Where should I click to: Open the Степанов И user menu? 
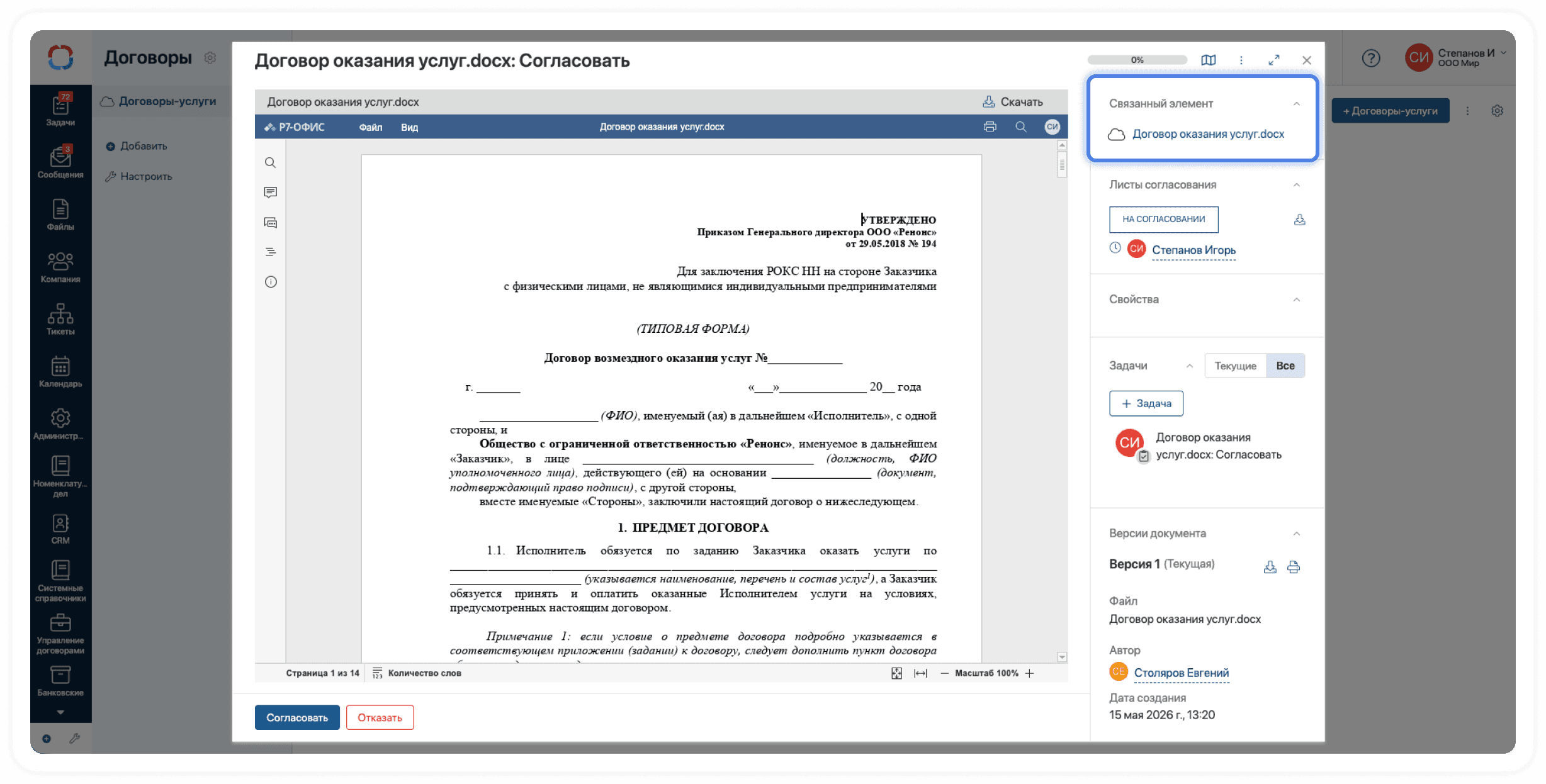click(x=1456, y=58)
